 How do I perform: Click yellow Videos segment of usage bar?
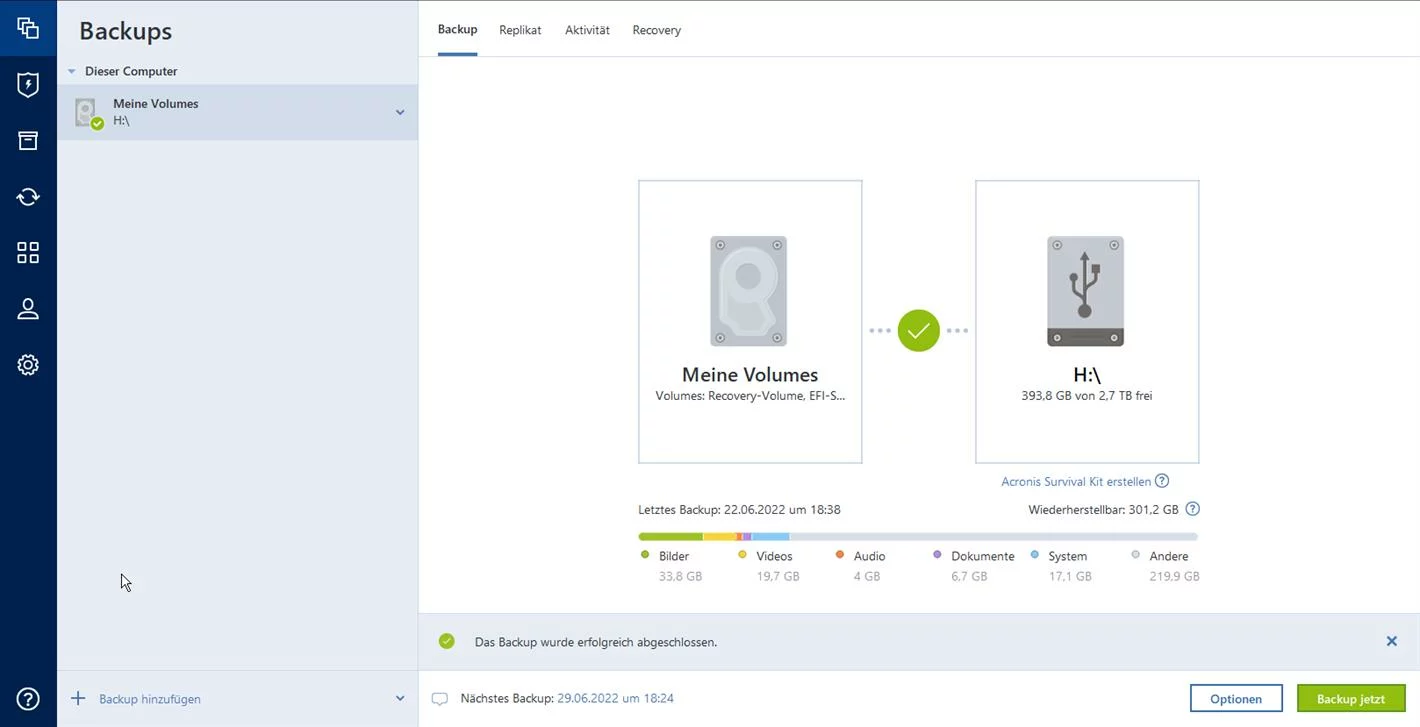(720, 537)
